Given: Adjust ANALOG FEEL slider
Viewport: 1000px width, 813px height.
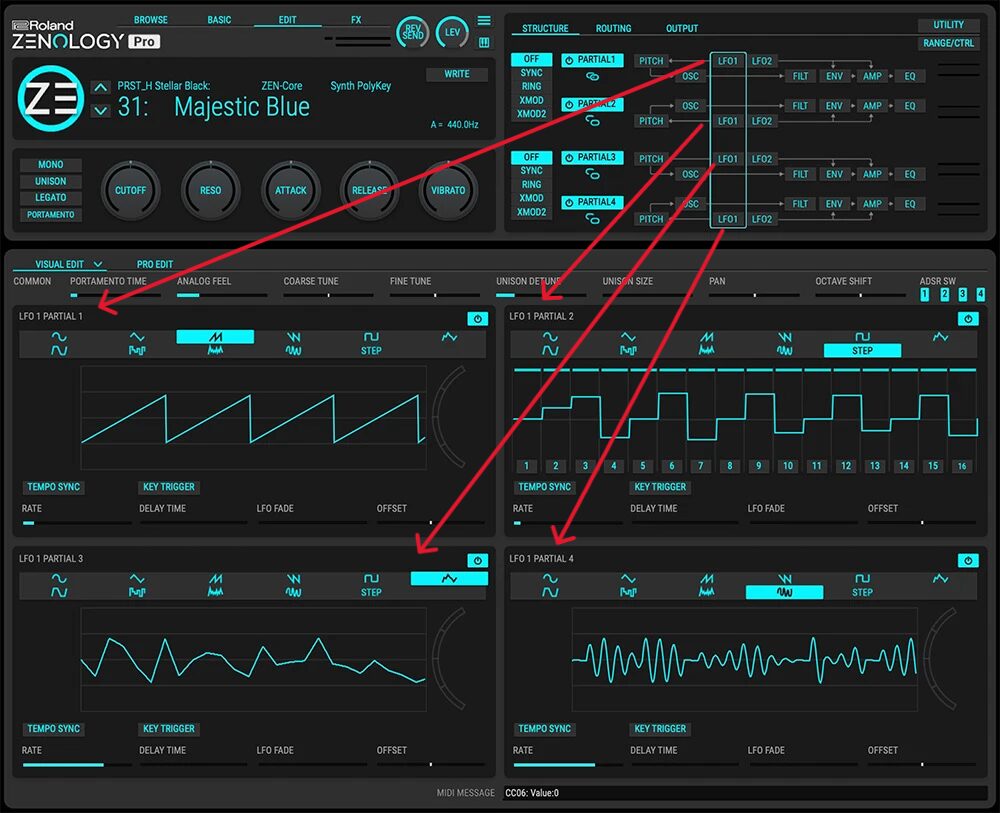Looking at the screenshot, I should click(221, 295).
